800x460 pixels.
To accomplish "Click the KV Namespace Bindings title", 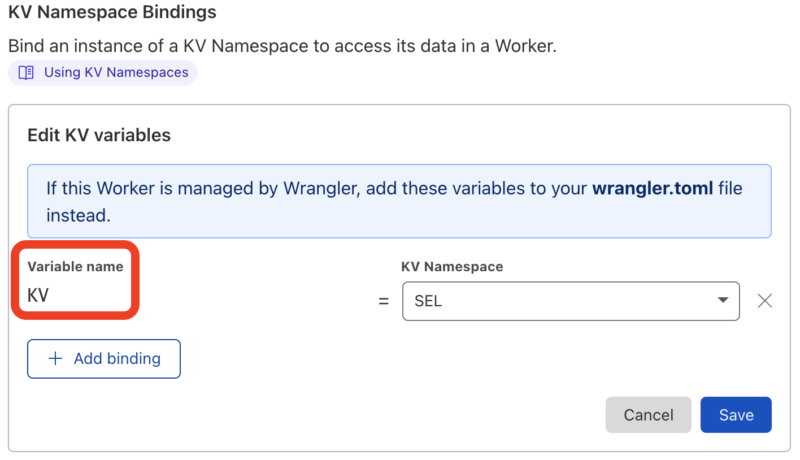I will click(x=112, y=14).
